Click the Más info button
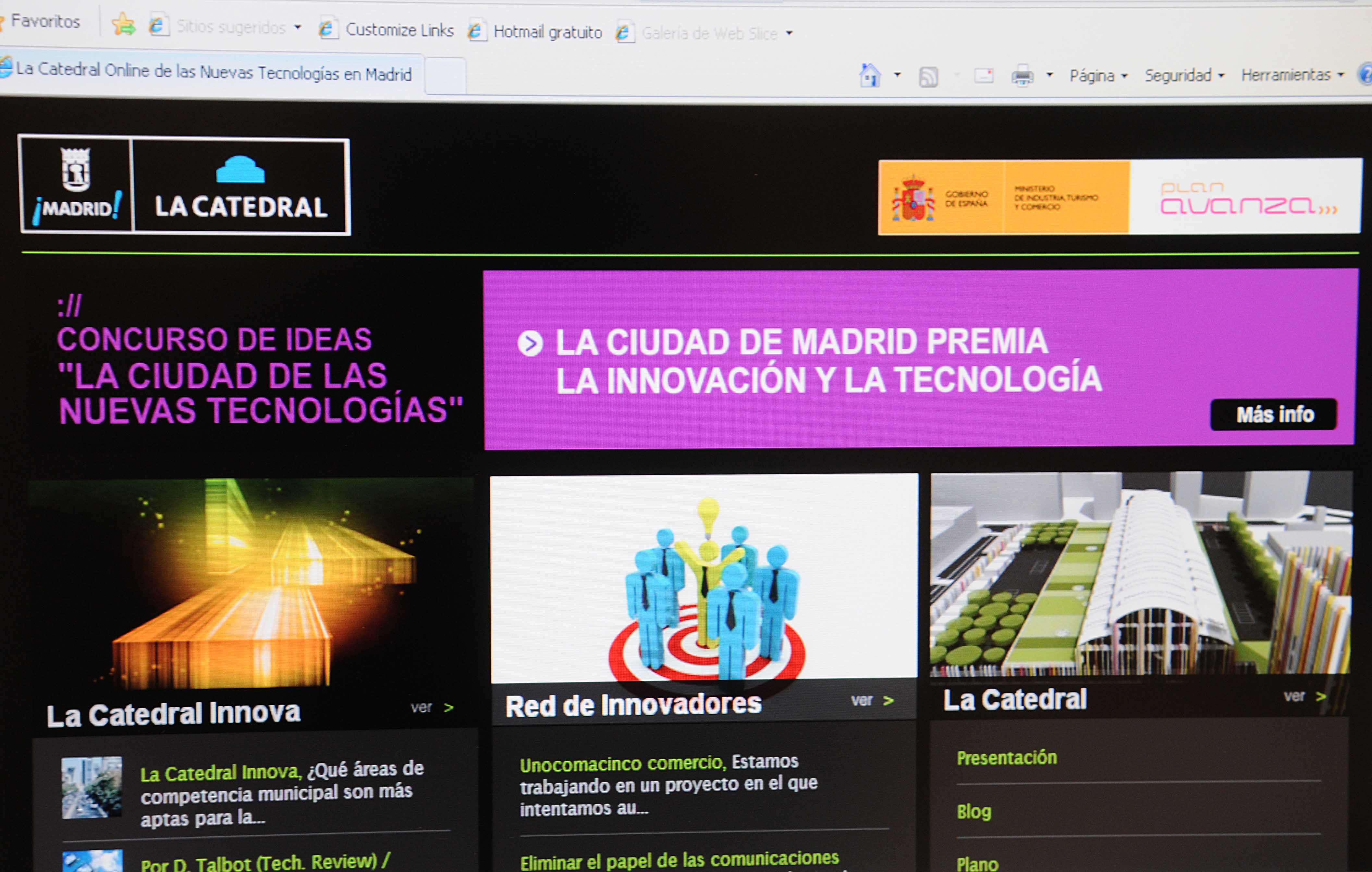The height and width of the screenshot is (872, 1372). tap(1273, 414)
